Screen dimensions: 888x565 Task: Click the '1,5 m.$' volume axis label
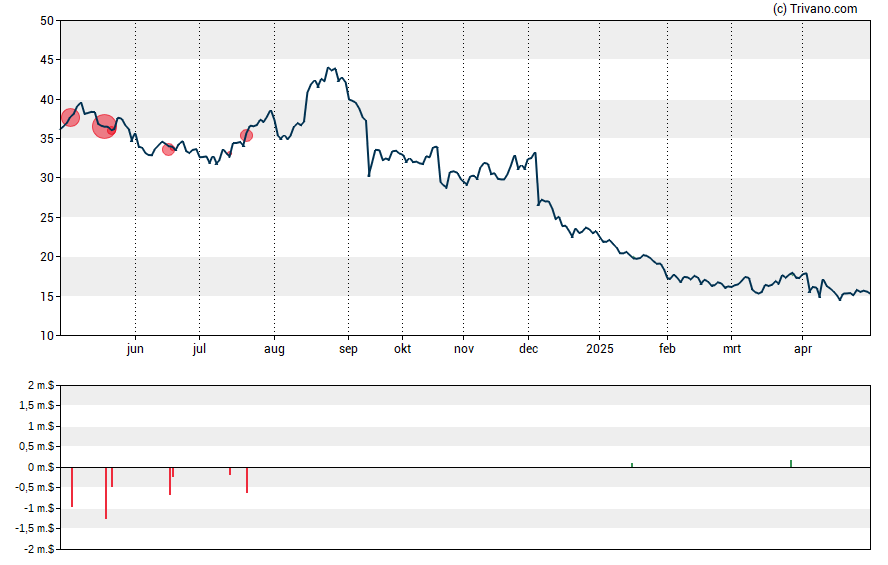coord(36,405)
